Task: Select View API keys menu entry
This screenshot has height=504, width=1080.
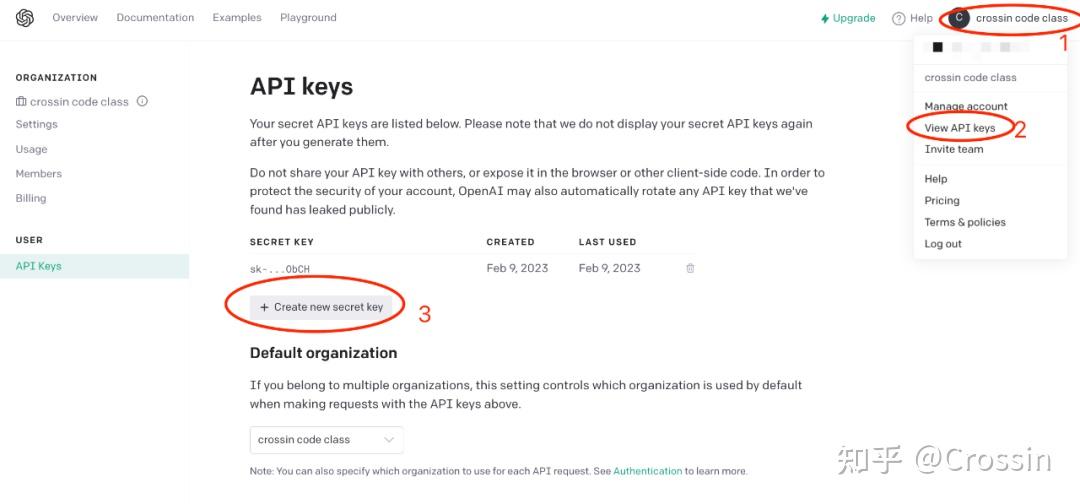Action: click(959, 127)
